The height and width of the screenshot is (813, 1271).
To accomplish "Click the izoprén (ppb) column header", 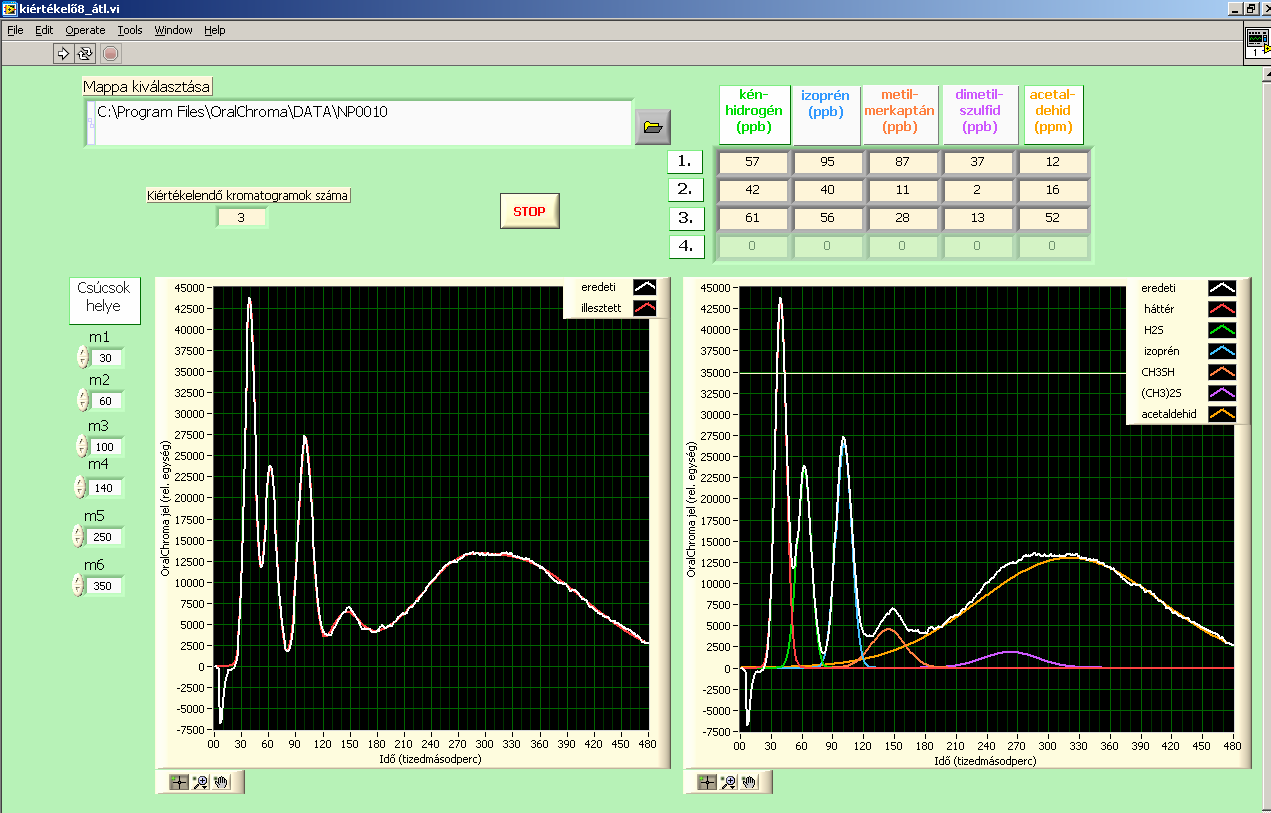I will click(x=827, y=114).
